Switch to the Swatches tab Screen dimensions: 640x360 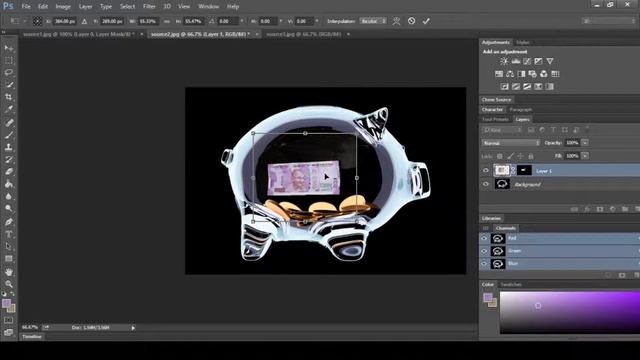(x=511, y=284)
